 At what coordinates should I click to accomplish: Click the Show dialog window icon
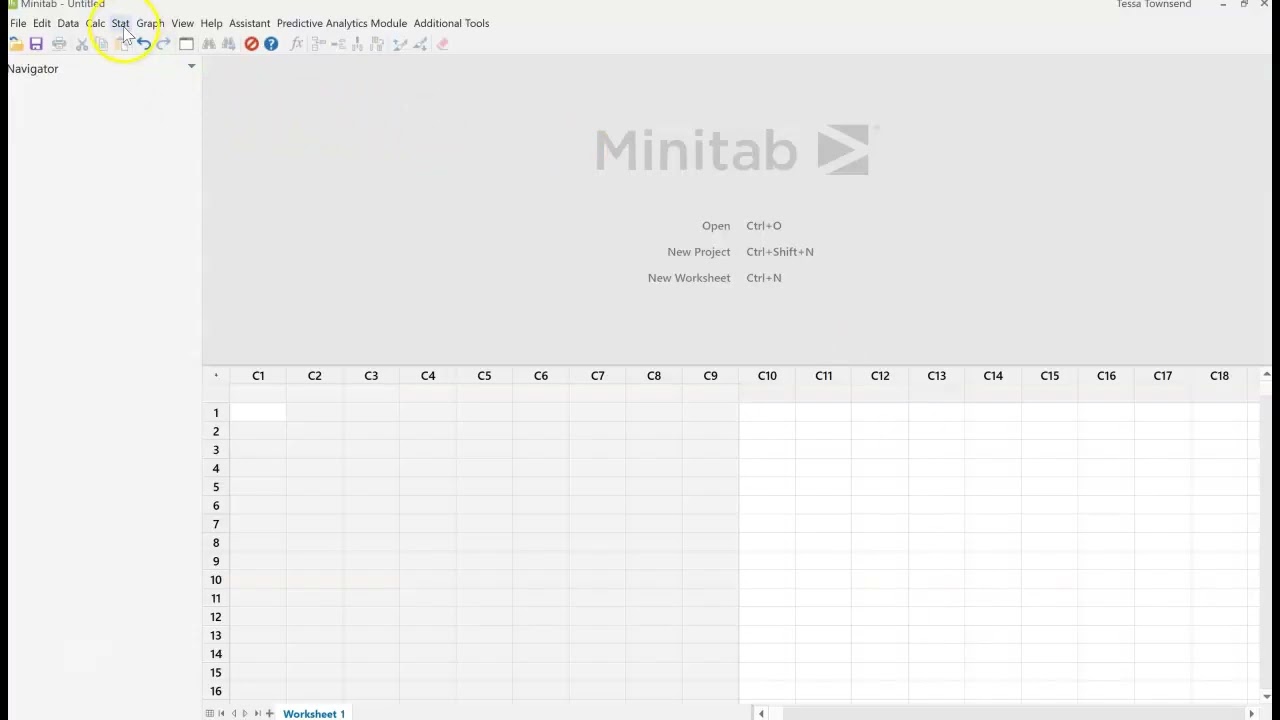tap(186, 44)
